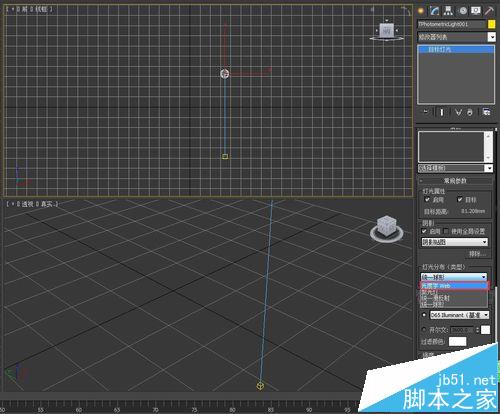Collapse the 常规参数 rollout header
500x414 pixels.
[x=455, y=181]
